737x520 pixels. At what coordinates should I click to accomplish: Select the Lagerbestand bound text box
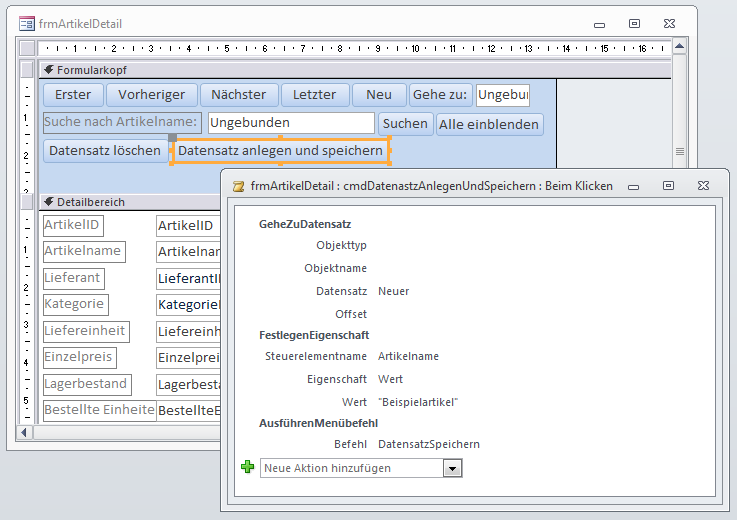coord(188,385)
